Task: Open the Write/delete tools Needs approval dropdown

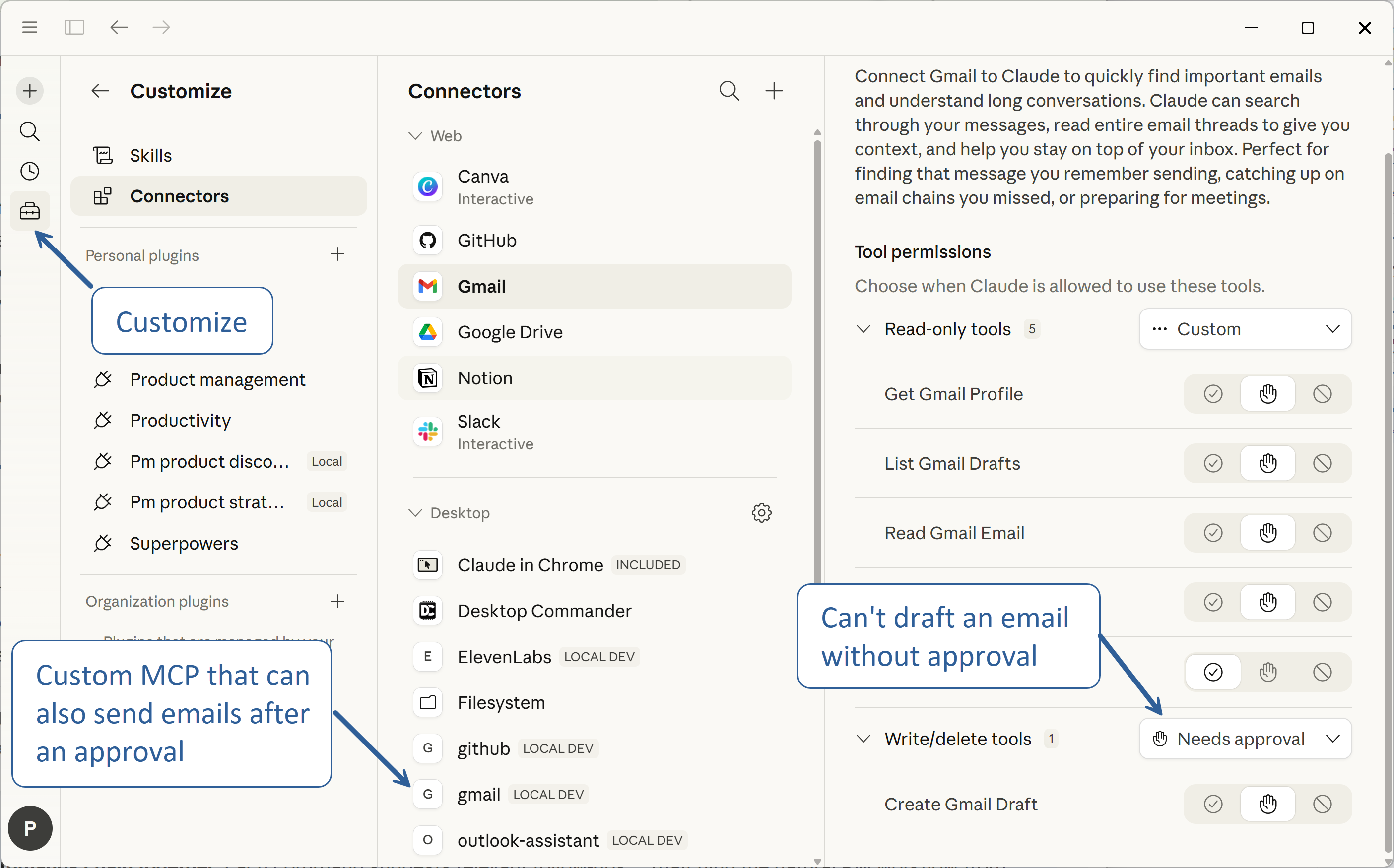Action: 1245,738
